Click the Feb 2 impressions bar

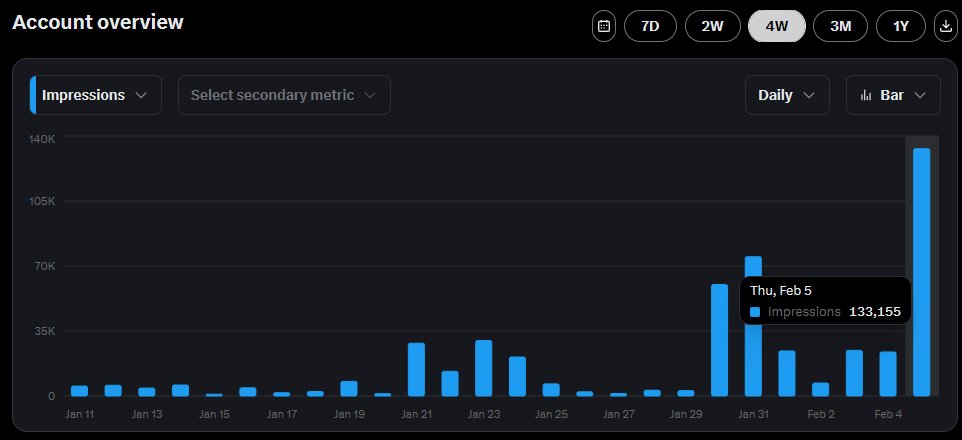[x=820, y=389]
